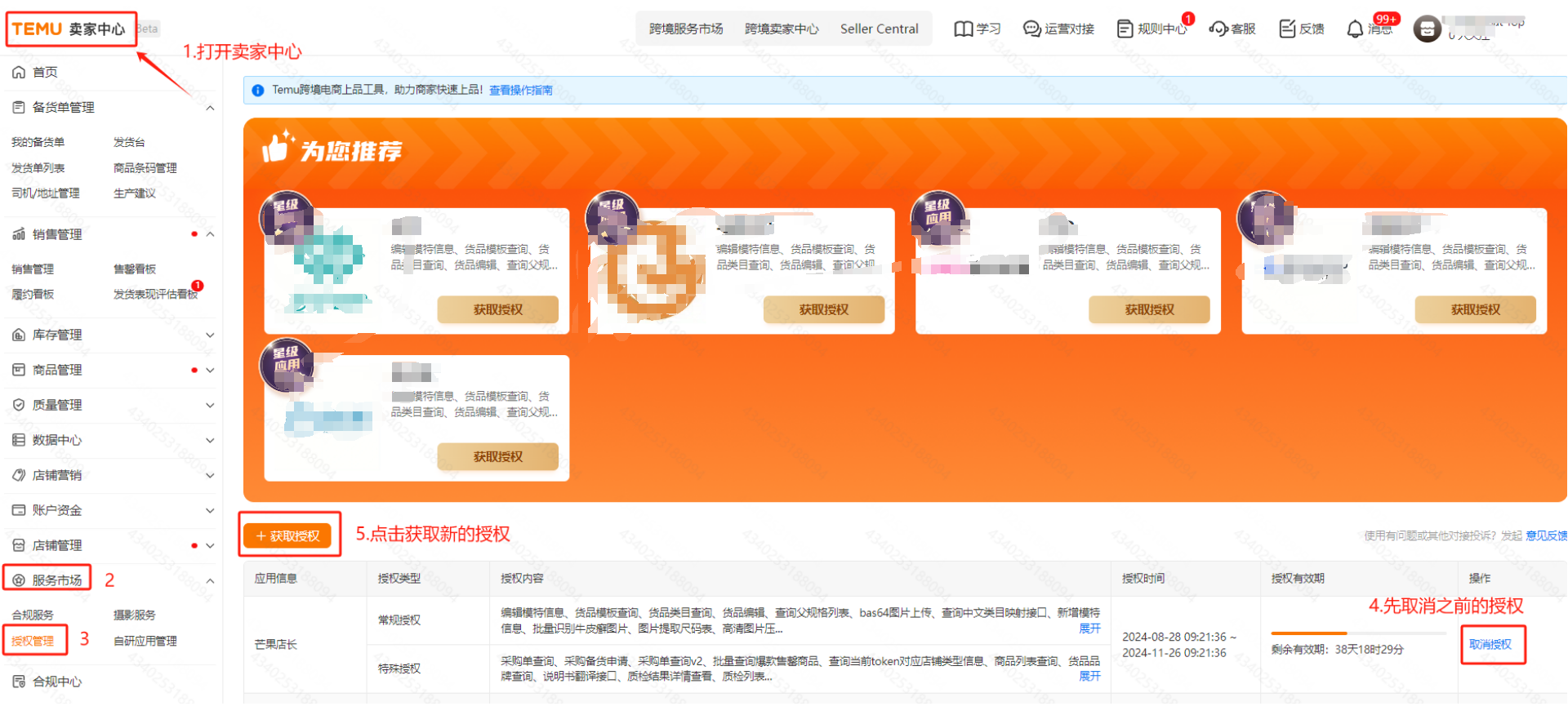Click the 服务市场 sidebar icon
Screen dimensions: 1568x724
(19, 580)
